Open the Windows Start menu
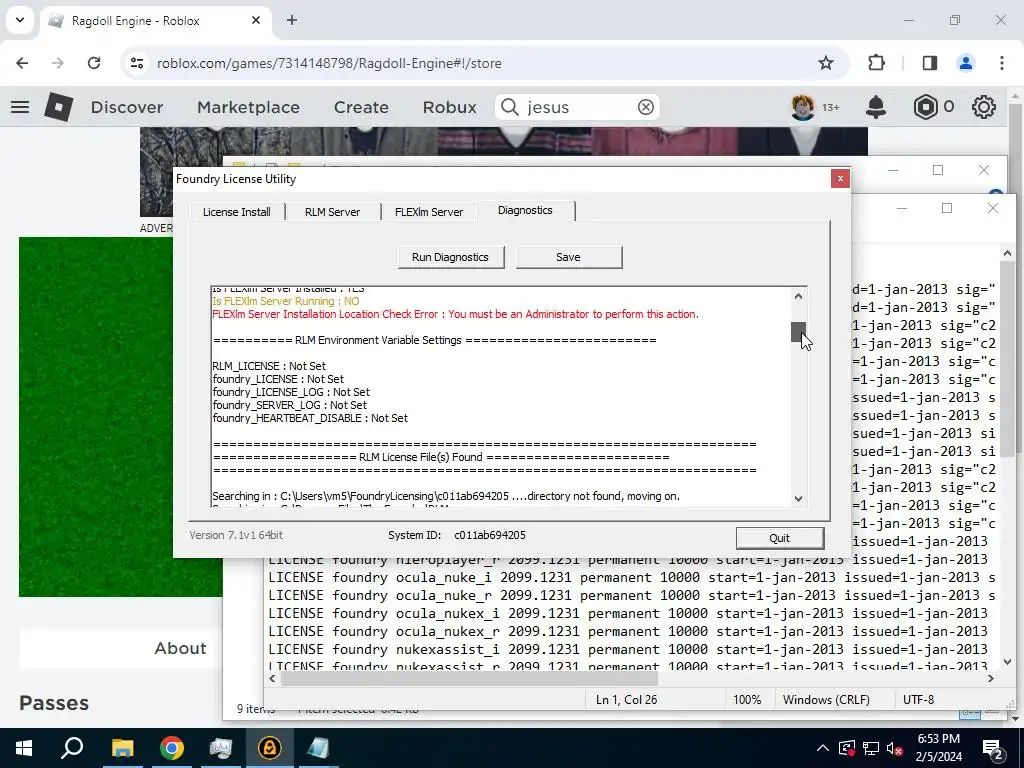 tap(23, 748)
